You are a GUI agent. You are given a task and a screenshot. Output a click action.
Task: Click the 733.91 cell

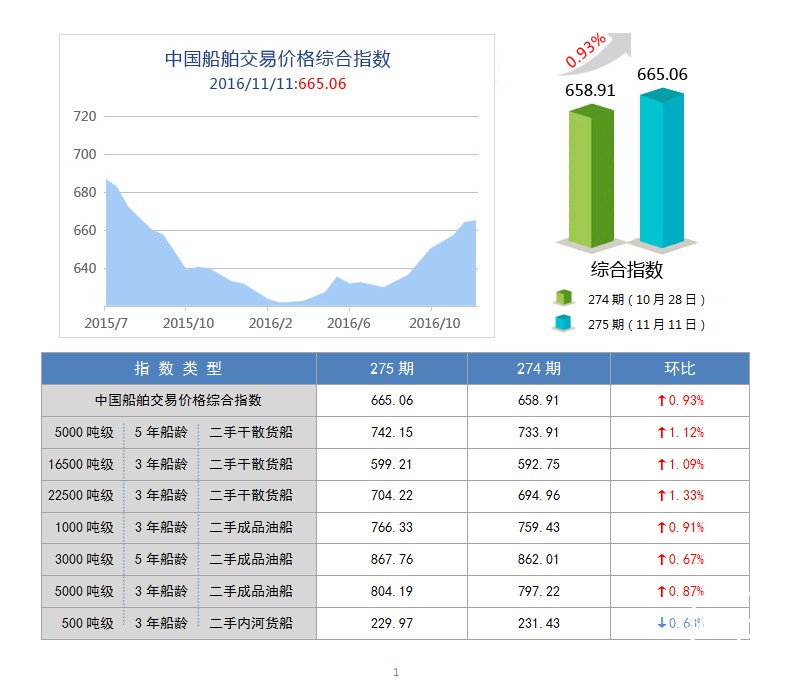539,432
